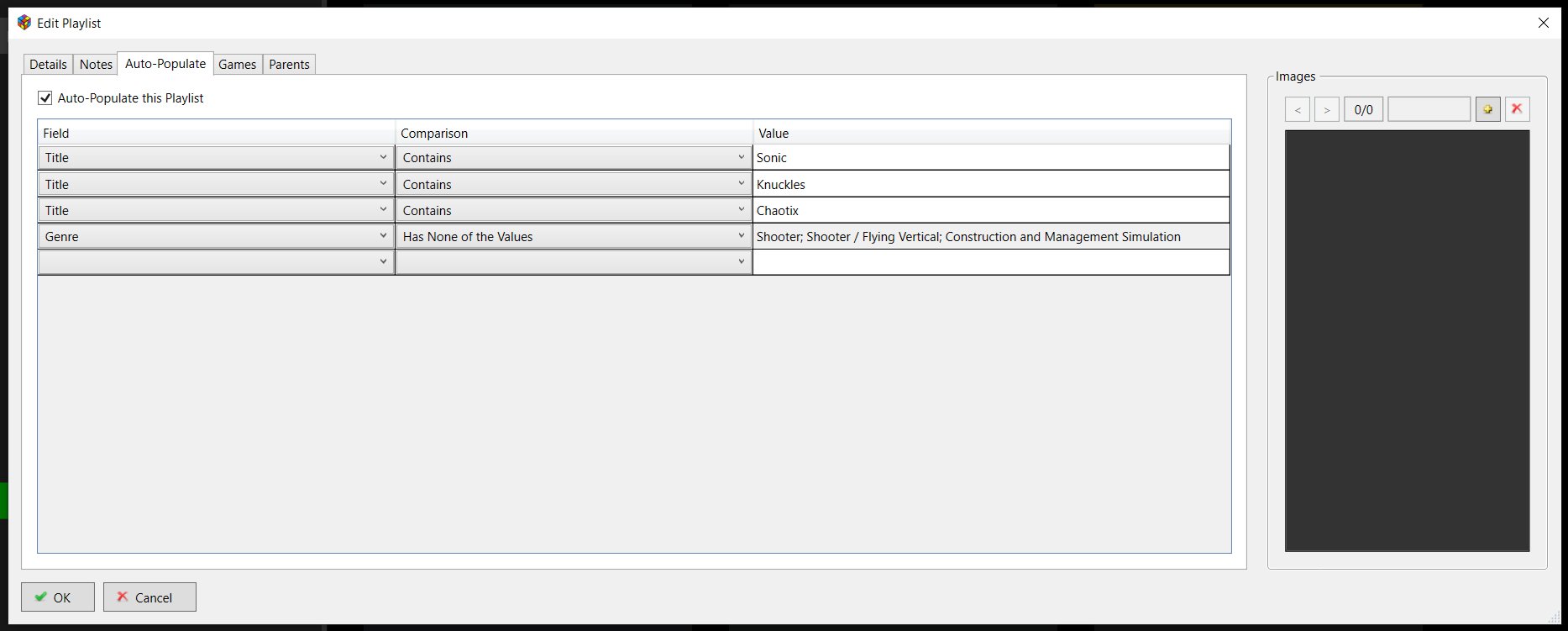The image size is (1568, 631).
Task: Uncheck Auto-Populate this Playlist checkbox
Action: (x=45, y=98)
